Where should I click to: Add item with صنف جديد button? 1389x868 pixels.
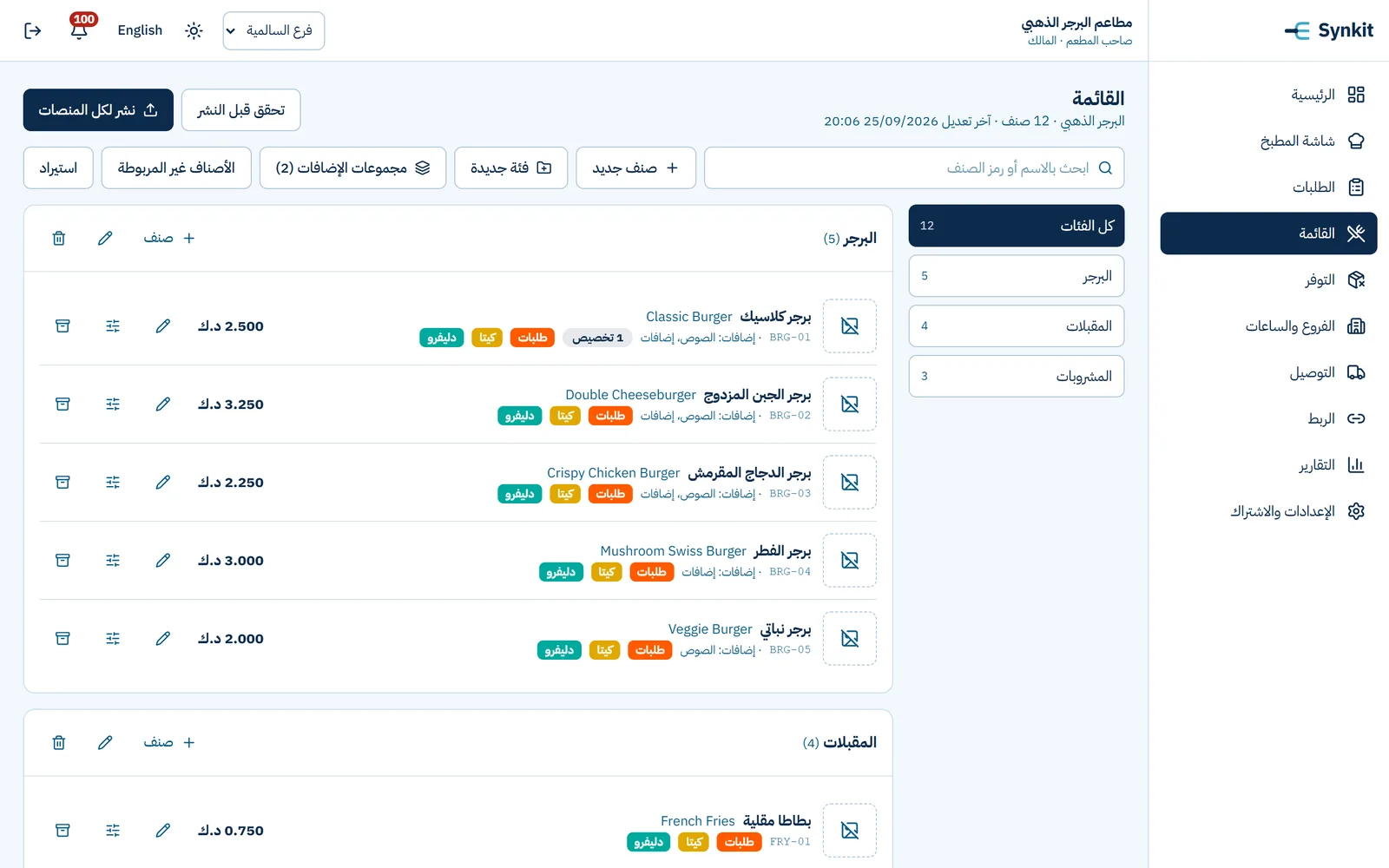(x=635, y=168)
